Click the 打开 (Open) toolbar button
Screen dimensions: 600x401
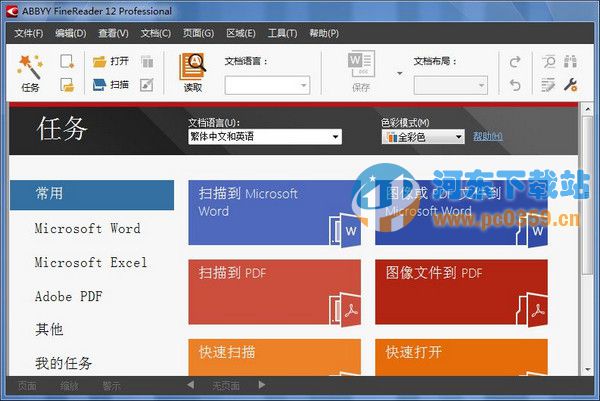(111, 61)
